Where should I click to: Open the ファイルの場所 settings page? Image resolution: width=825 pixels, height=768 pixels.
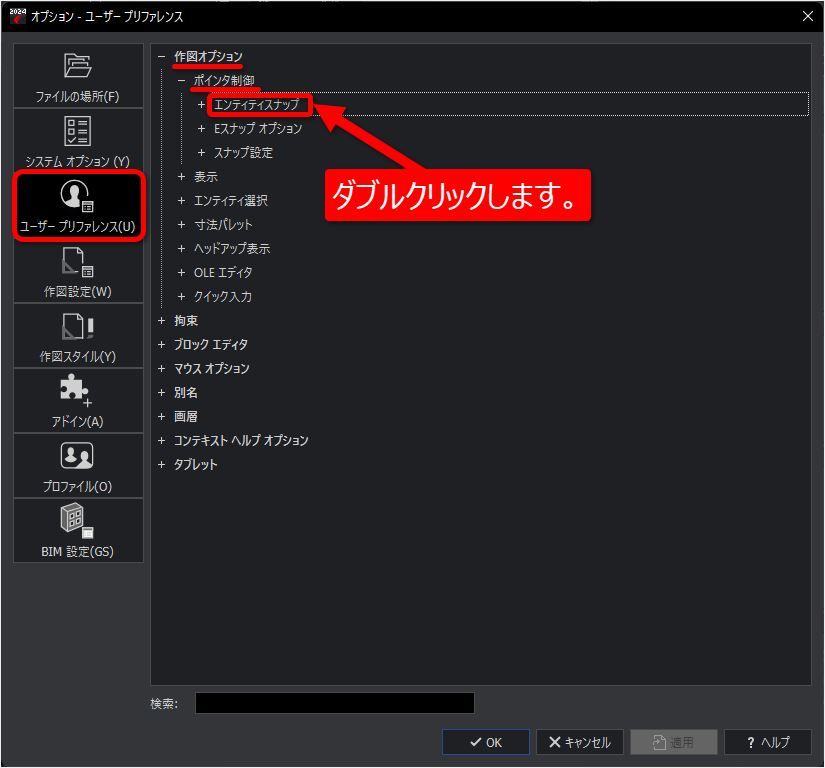pyautogui.click(x=78, y=76)
